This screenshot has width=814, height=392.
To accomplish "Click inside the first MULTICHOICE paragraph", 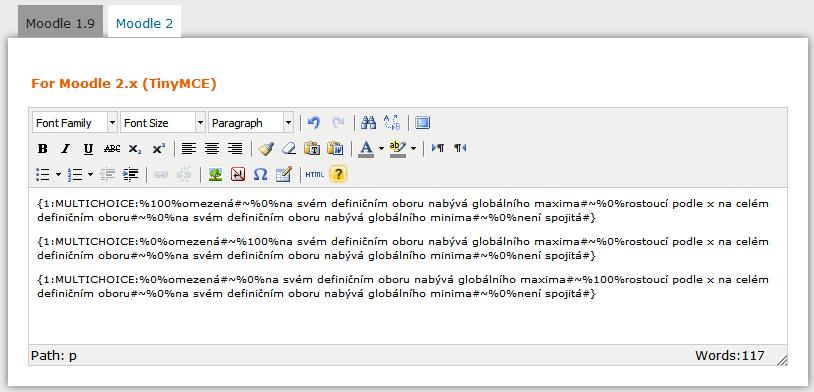I will [x=403, y=210].
